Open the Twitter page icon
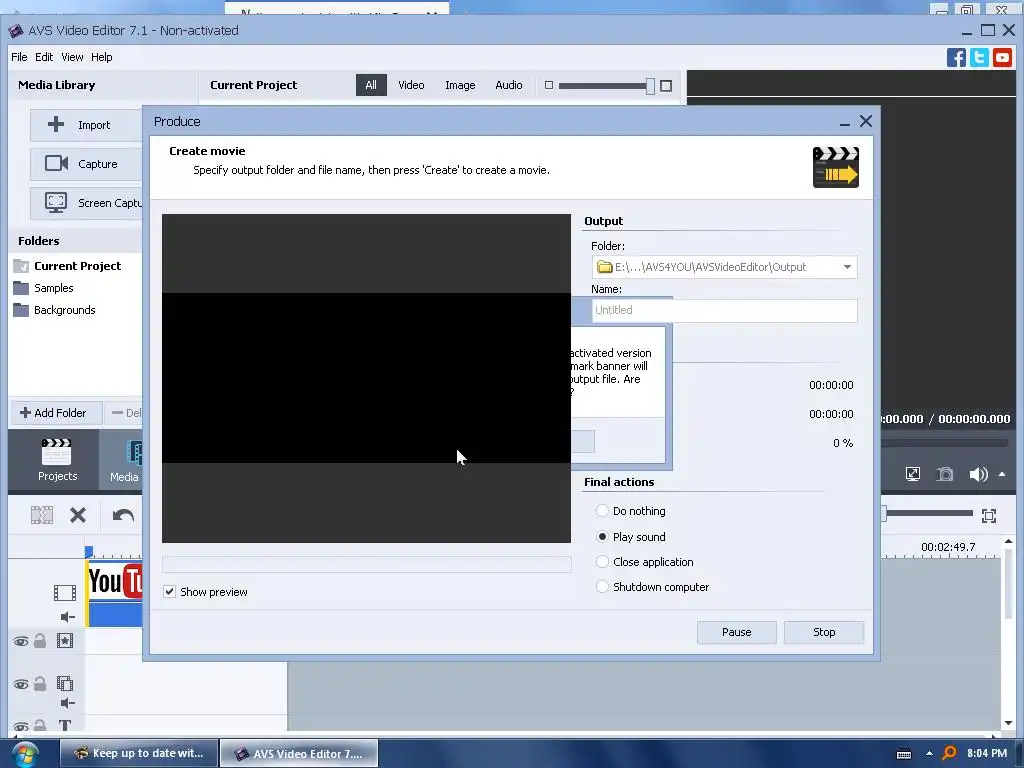Image resolution: width=1024 pixels, height=768 pixels. point(979,57)
